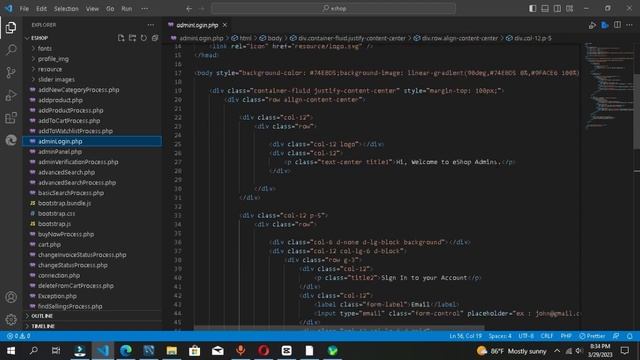This screenshot has width=640, height=360.
Task: Open the Run and Debug view
Action: [x=11, y=95]
